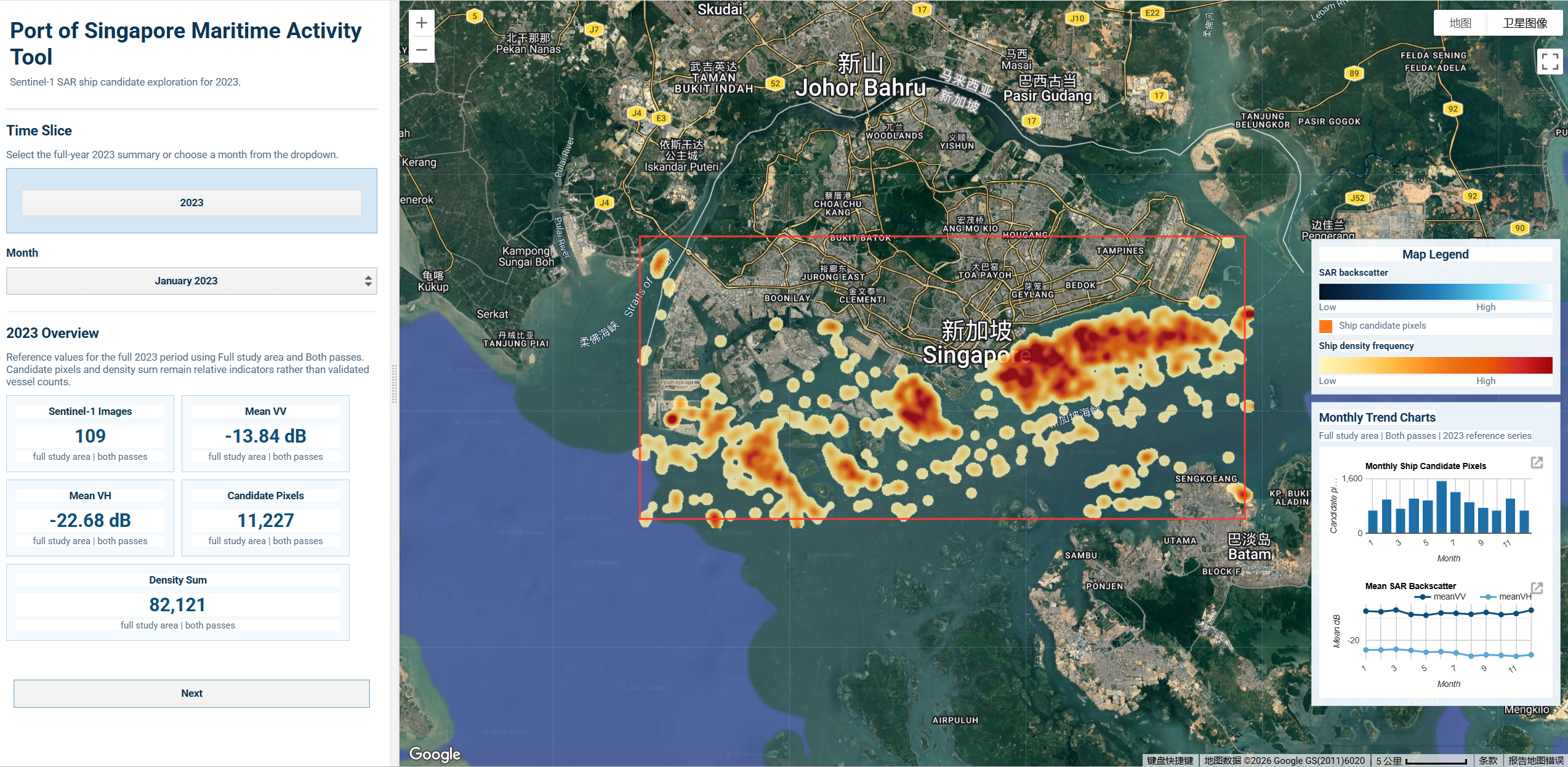Toggle fullscreen map view
Image resolution: width=1568 pixels, height=767 pixels.
pyautogui.click(x=1550, y=62)
